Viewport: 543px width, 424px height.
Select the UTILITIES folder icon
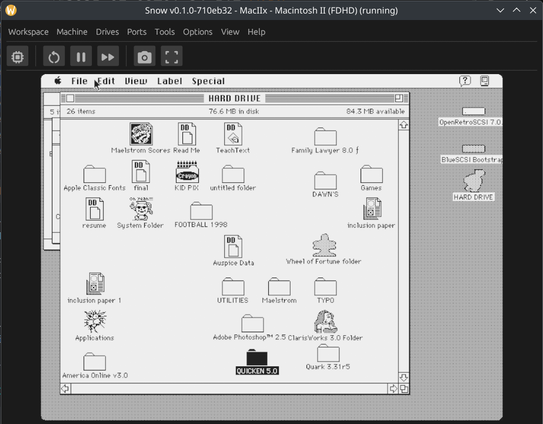233,286
